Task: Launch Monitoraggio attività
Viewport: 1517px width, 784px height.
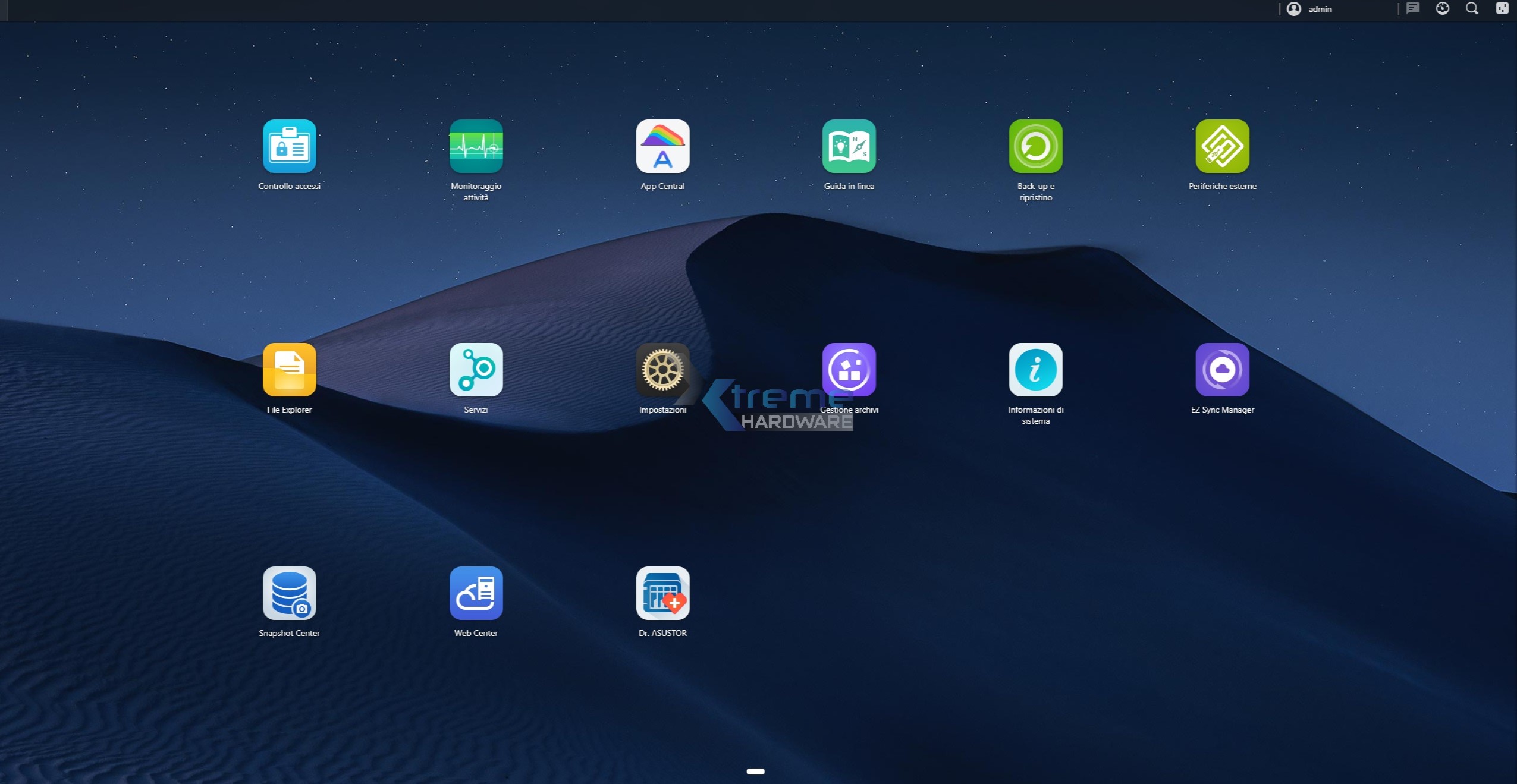Action: (x=476, y=146)
